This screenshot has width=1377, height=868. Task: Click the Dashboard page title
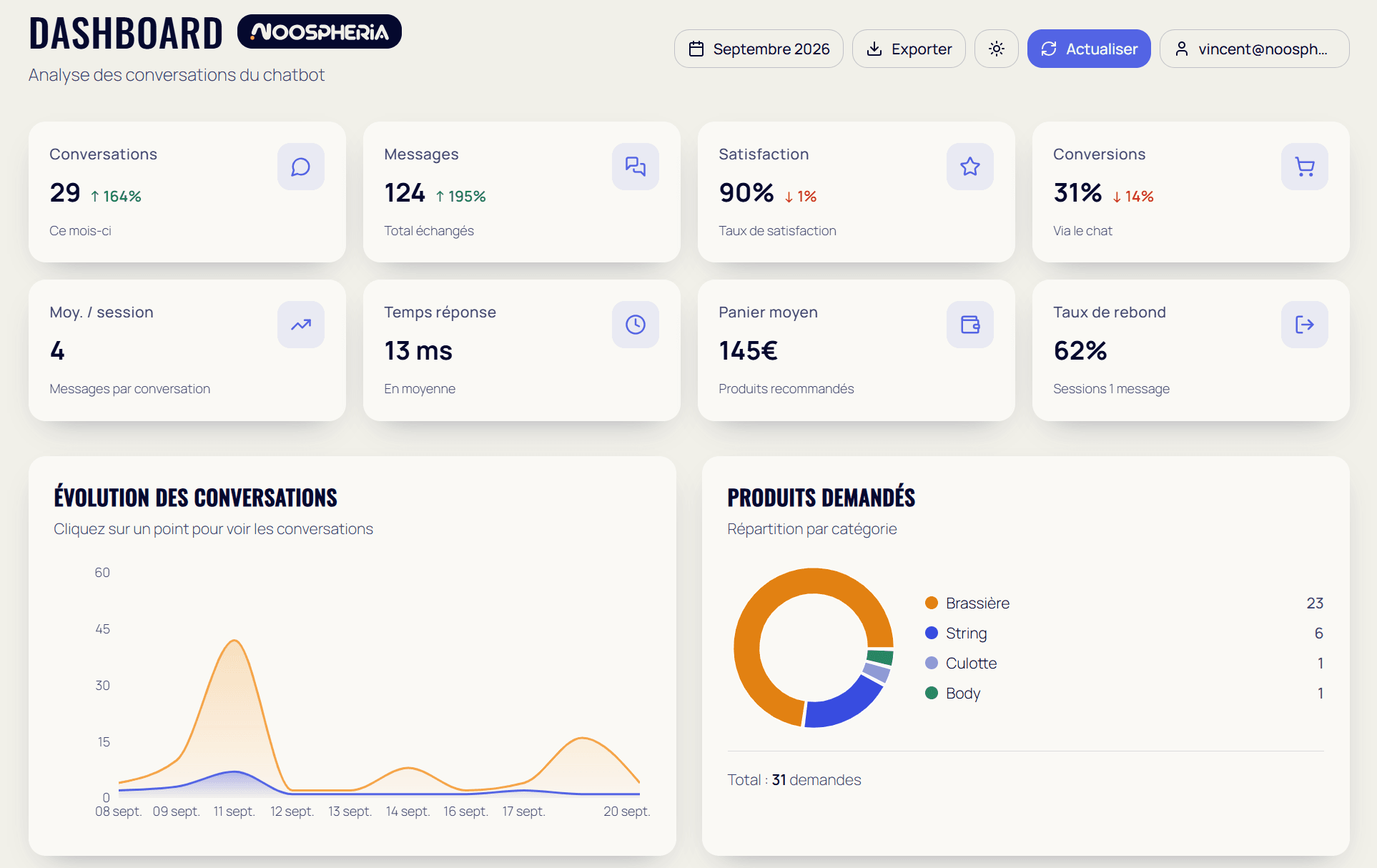(126, 33)
